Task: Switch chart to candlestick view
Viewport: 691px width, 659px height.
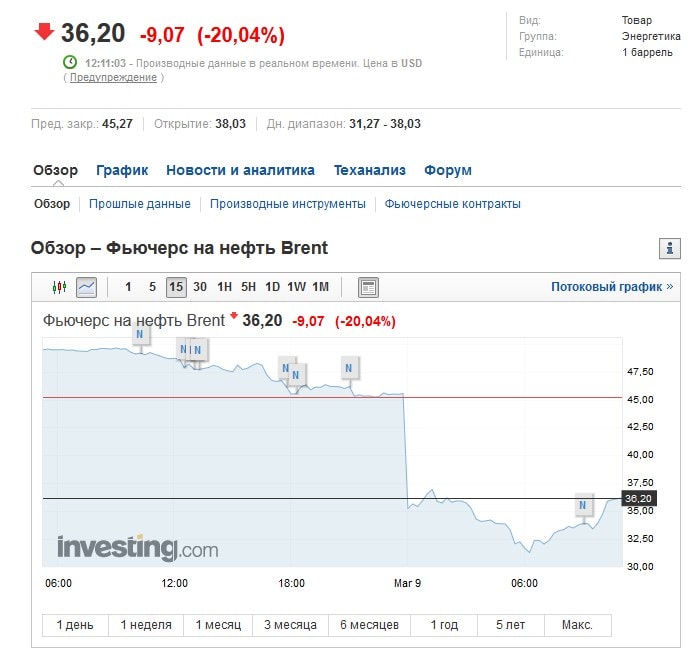Action: [59, 288]
